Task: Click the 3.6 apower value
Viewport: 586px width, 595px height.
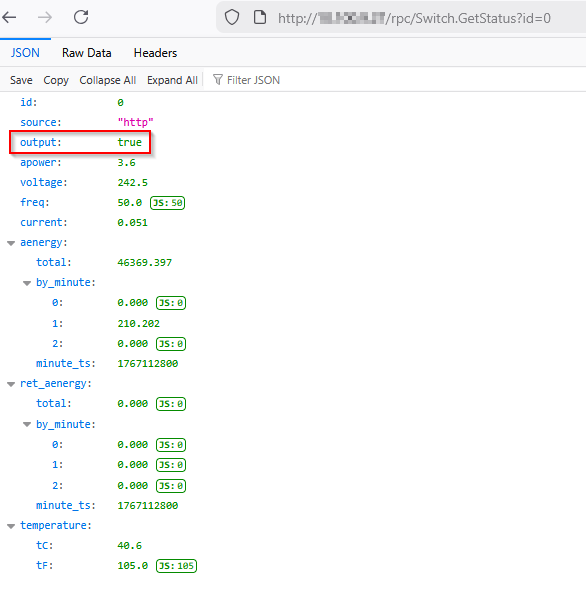Action: click(126, 162)
